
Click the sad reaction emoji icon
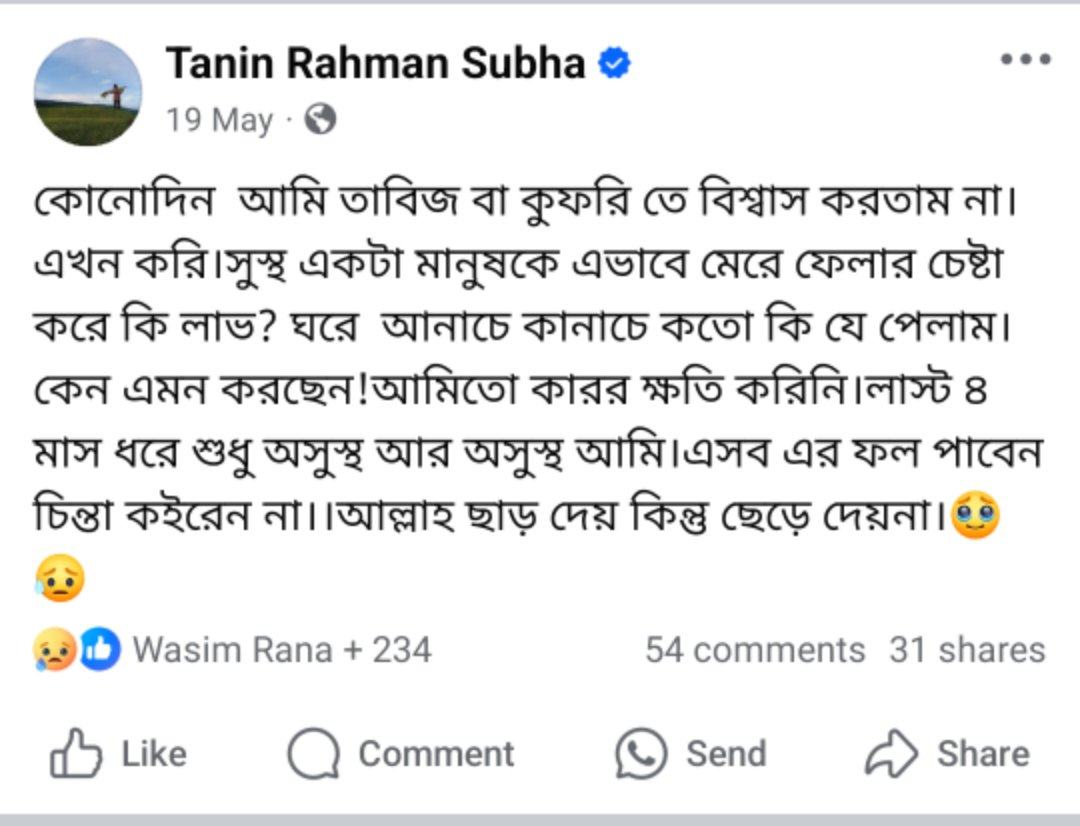[54, 650]
